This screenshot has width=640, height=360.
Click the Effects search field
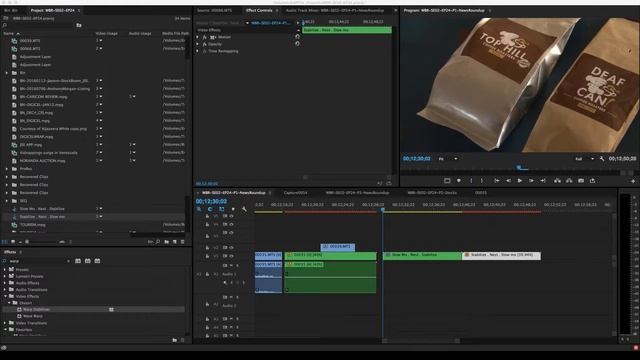point(38,261)
